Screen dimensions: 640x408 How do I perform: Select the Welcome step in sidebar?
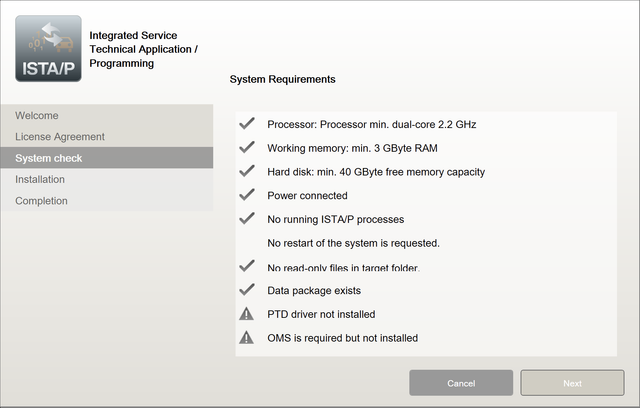[37, 116]
